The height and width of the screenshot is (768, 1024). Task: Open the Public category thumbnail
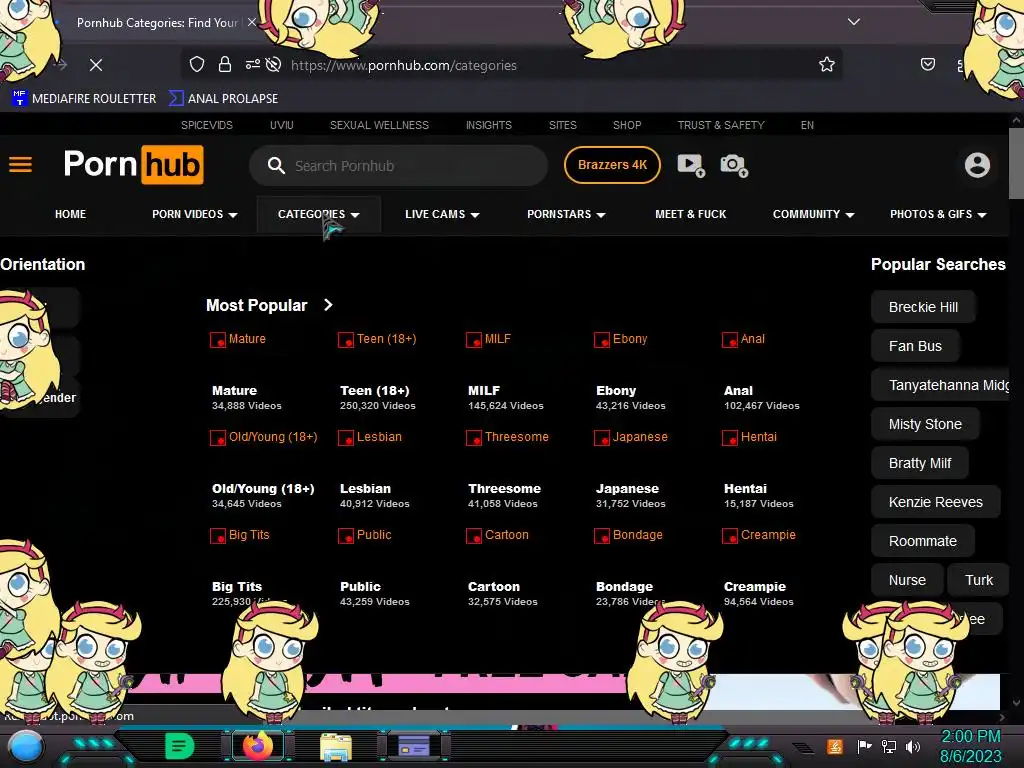pyautogui.click(x=365, y=535)
